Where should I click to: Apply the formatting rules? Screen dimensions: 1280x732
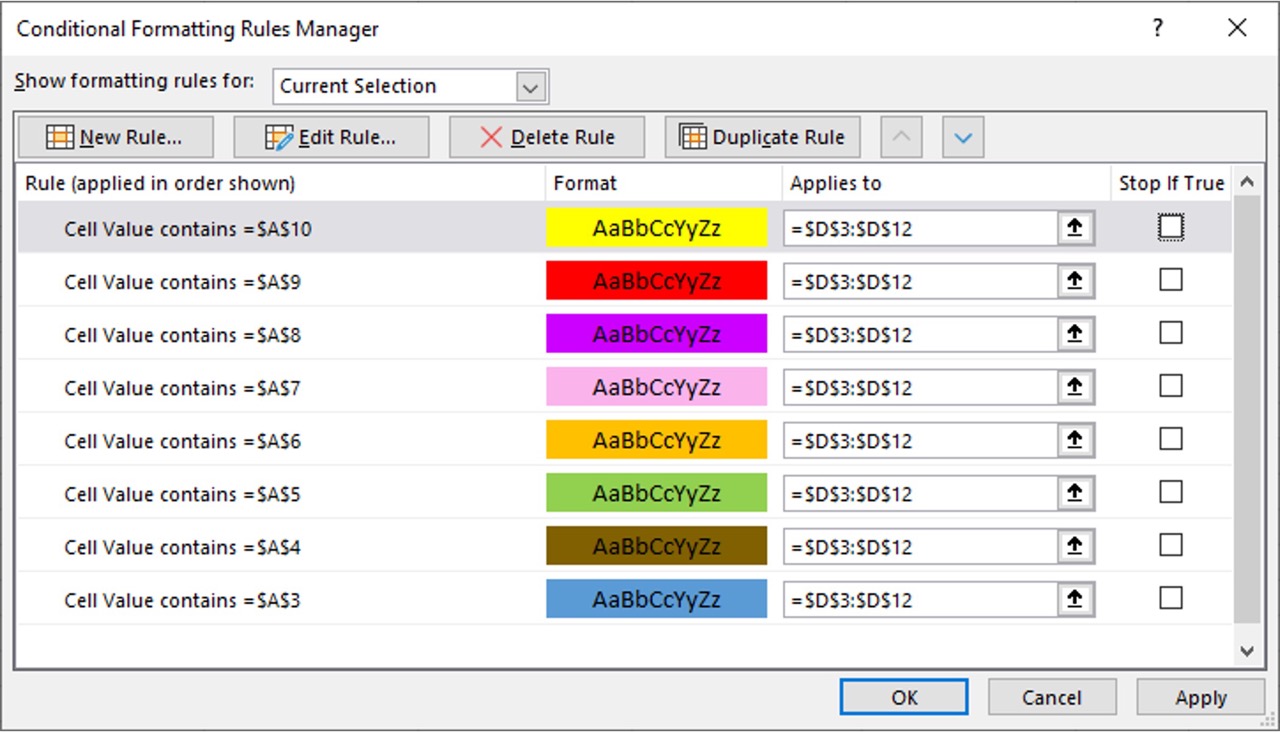(x=1200, y=697)
